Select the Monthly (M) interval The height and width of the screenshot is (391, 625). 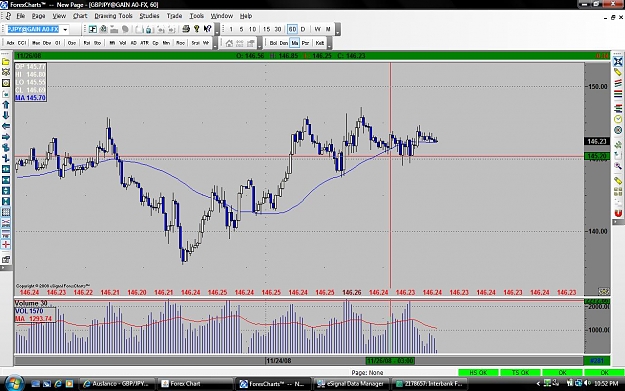pos(328,29)
